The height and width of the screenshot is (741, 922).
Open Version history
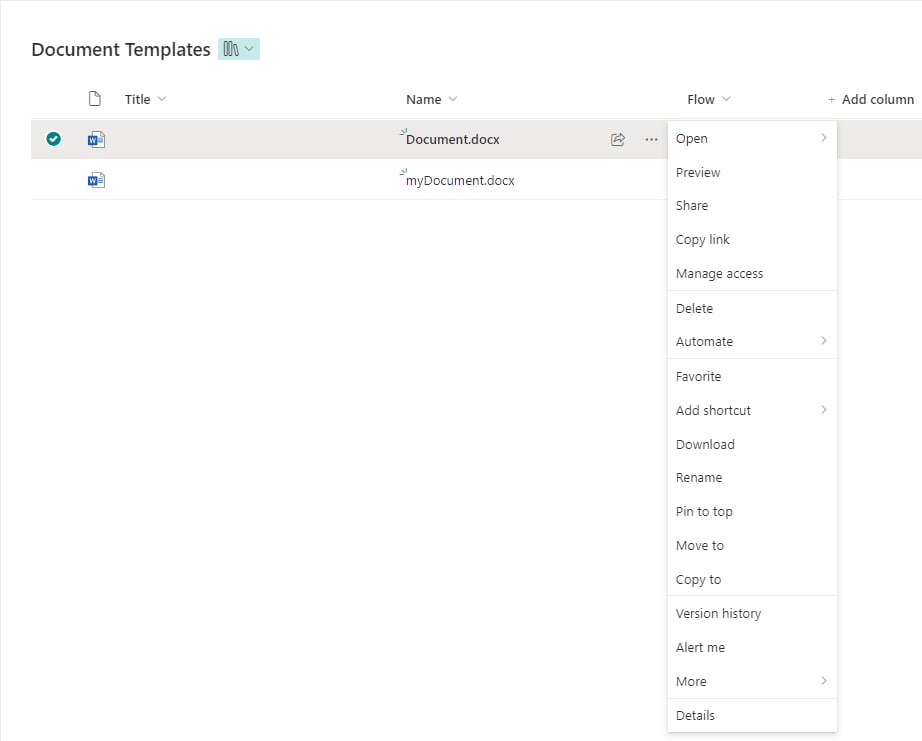pos(752,613)
